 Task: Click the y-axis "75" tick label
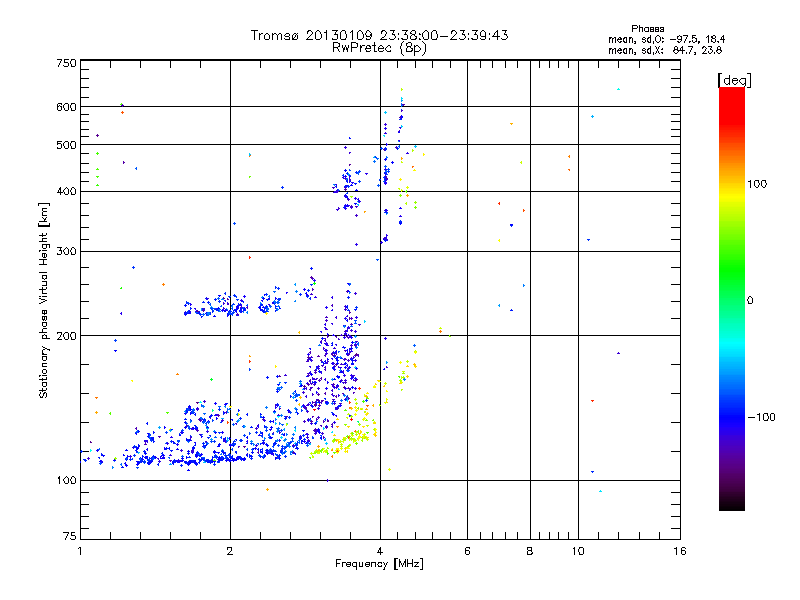coord(70,536)
